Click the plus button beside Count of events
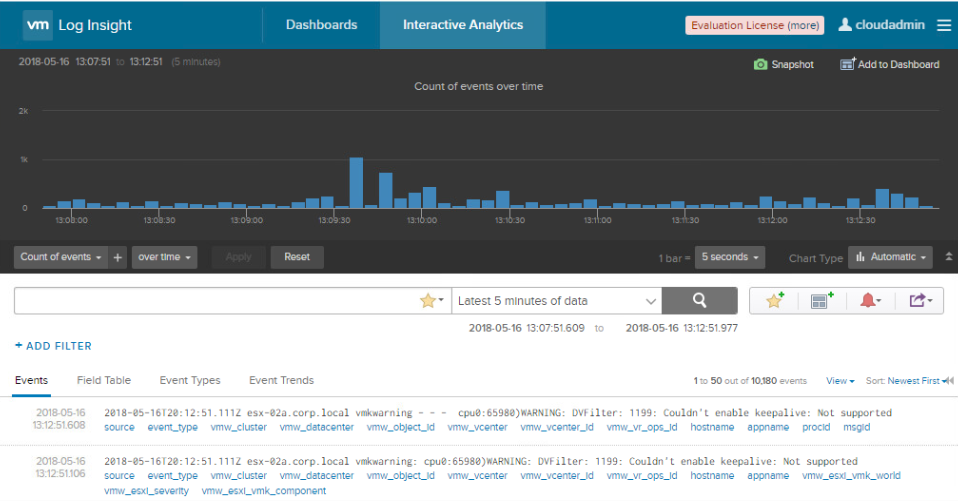Image resolution: width=958 pixels, height=501 pixels. pos(117,257)
